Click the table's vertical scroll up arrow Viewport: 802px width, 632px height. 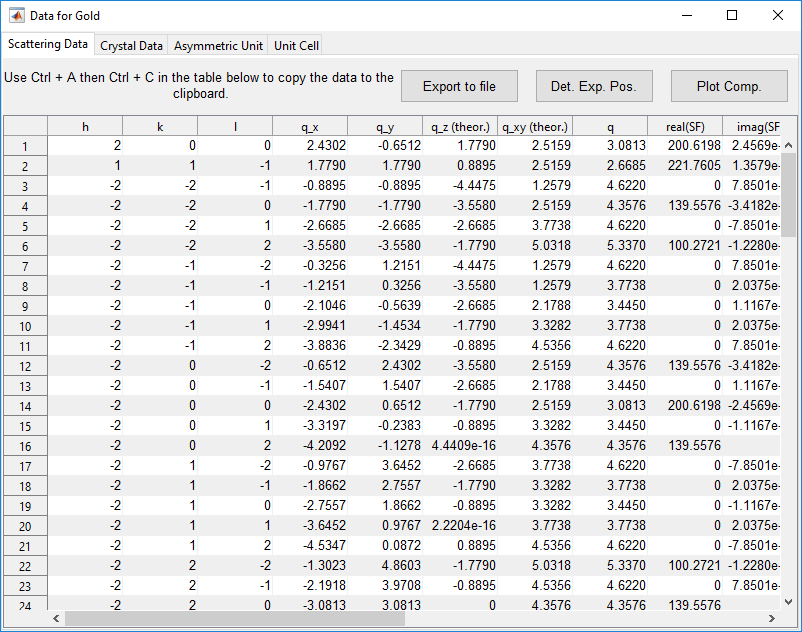(789, 146)
